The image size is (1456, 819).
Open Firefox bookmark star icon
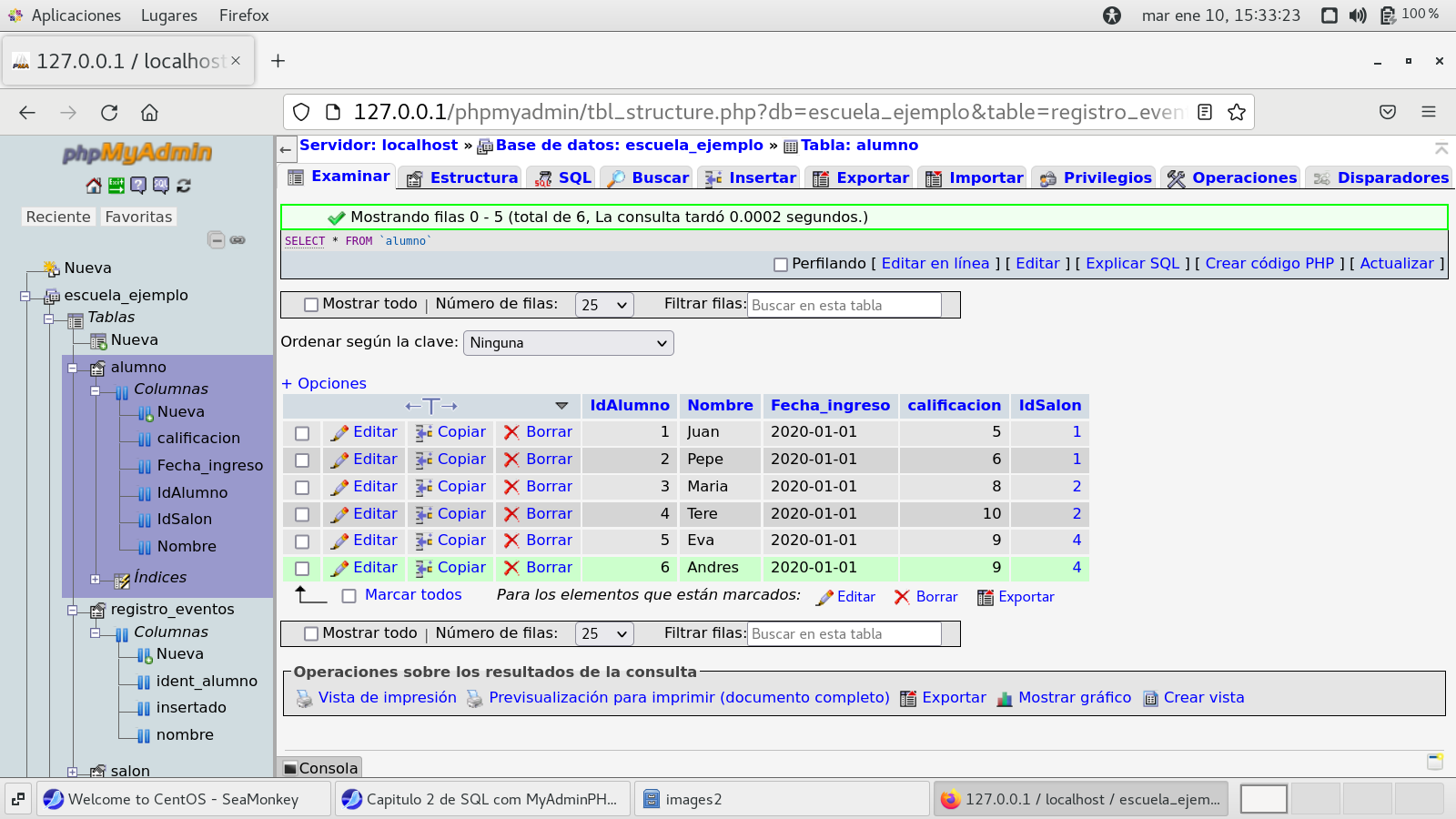[1236, 112]
